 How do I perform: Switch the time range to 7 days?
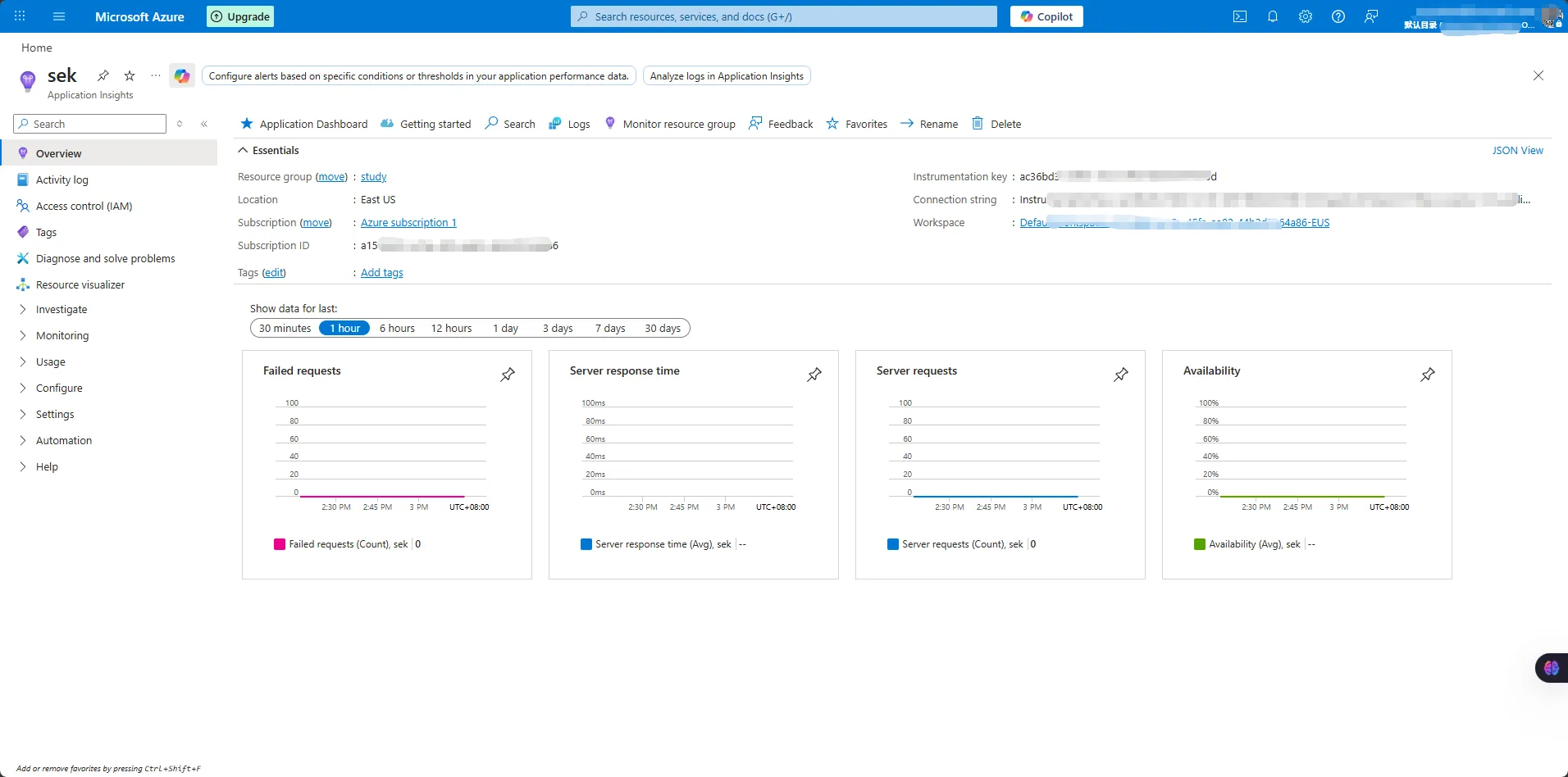(x=609, y=329)
